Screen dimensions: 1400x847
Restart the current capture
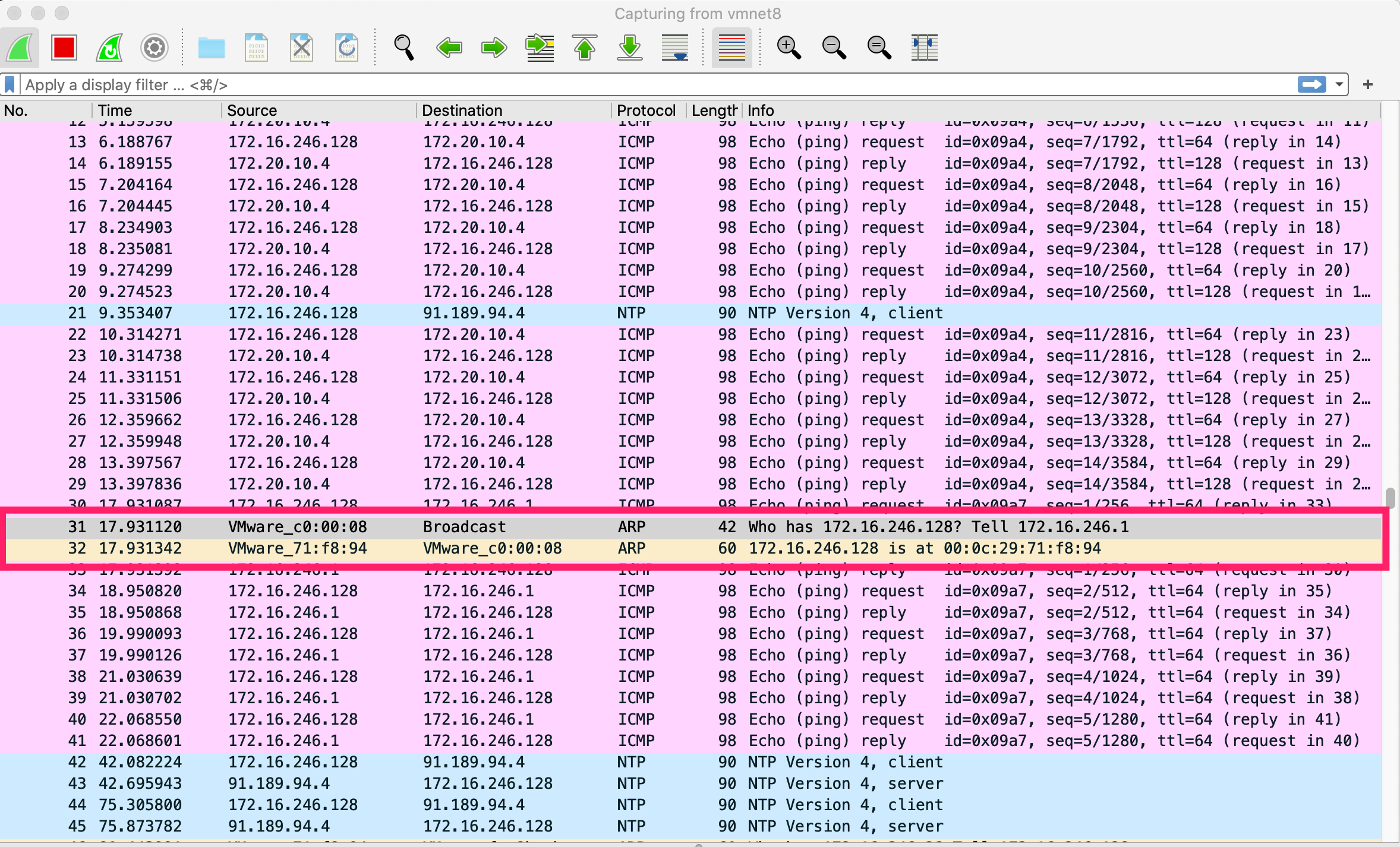109,48
